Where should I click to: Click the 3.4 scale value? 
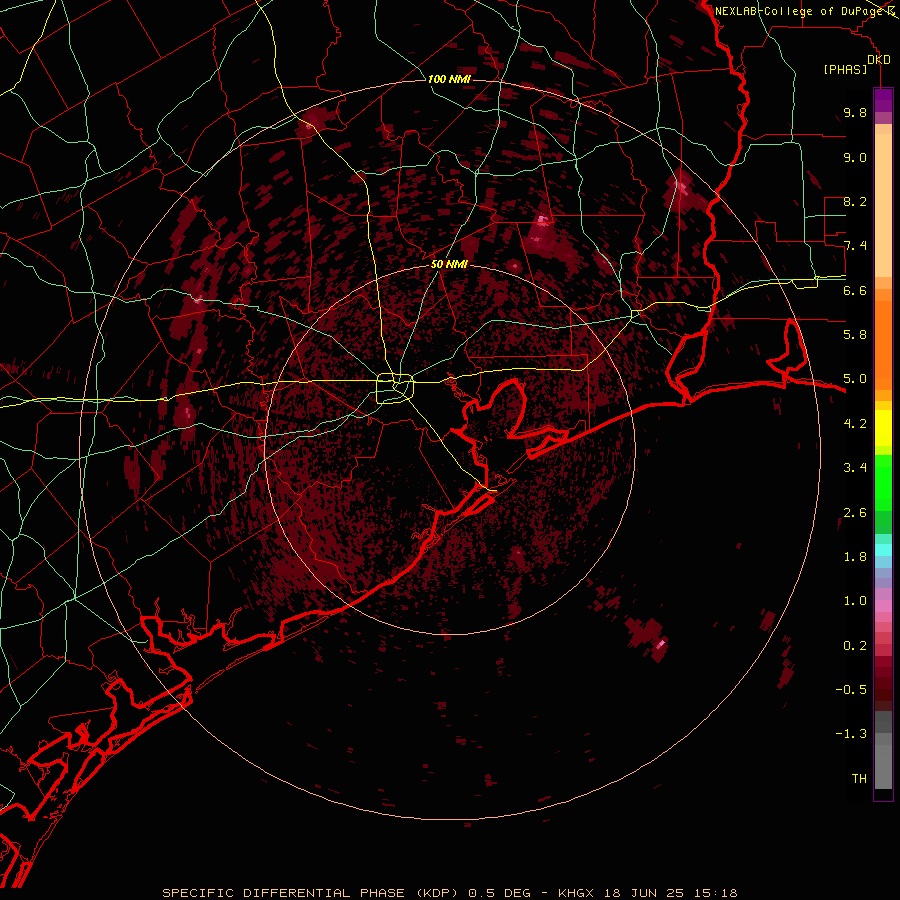pyautogui.click(x=855, y=468)
